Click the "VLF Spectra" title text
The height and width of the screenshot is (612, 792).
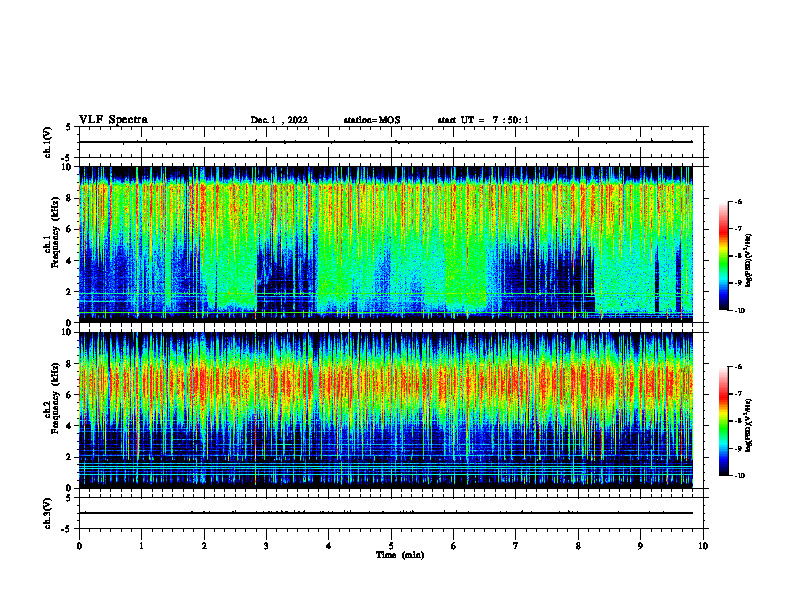point(113,120)
